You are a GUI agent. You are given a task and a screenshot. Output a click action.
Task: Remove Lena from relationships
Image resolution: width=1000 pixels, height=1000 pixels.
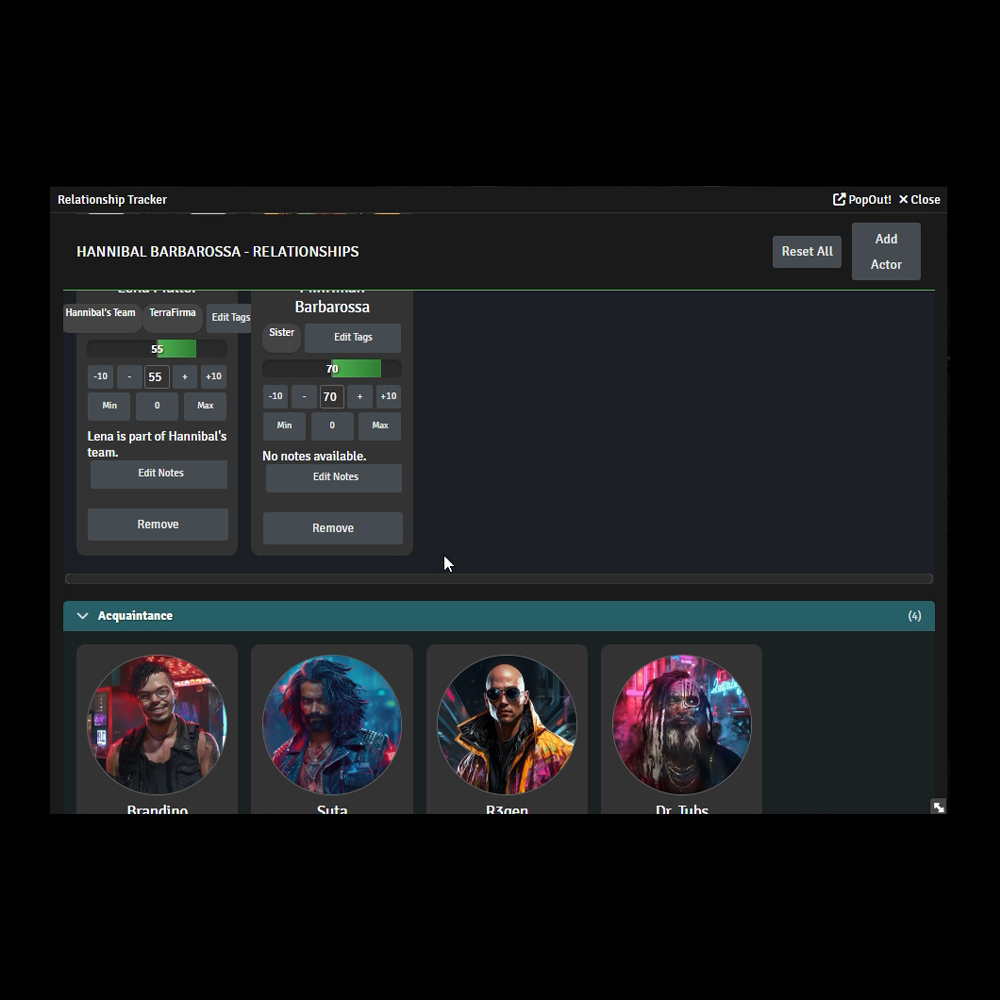(158, 524)
